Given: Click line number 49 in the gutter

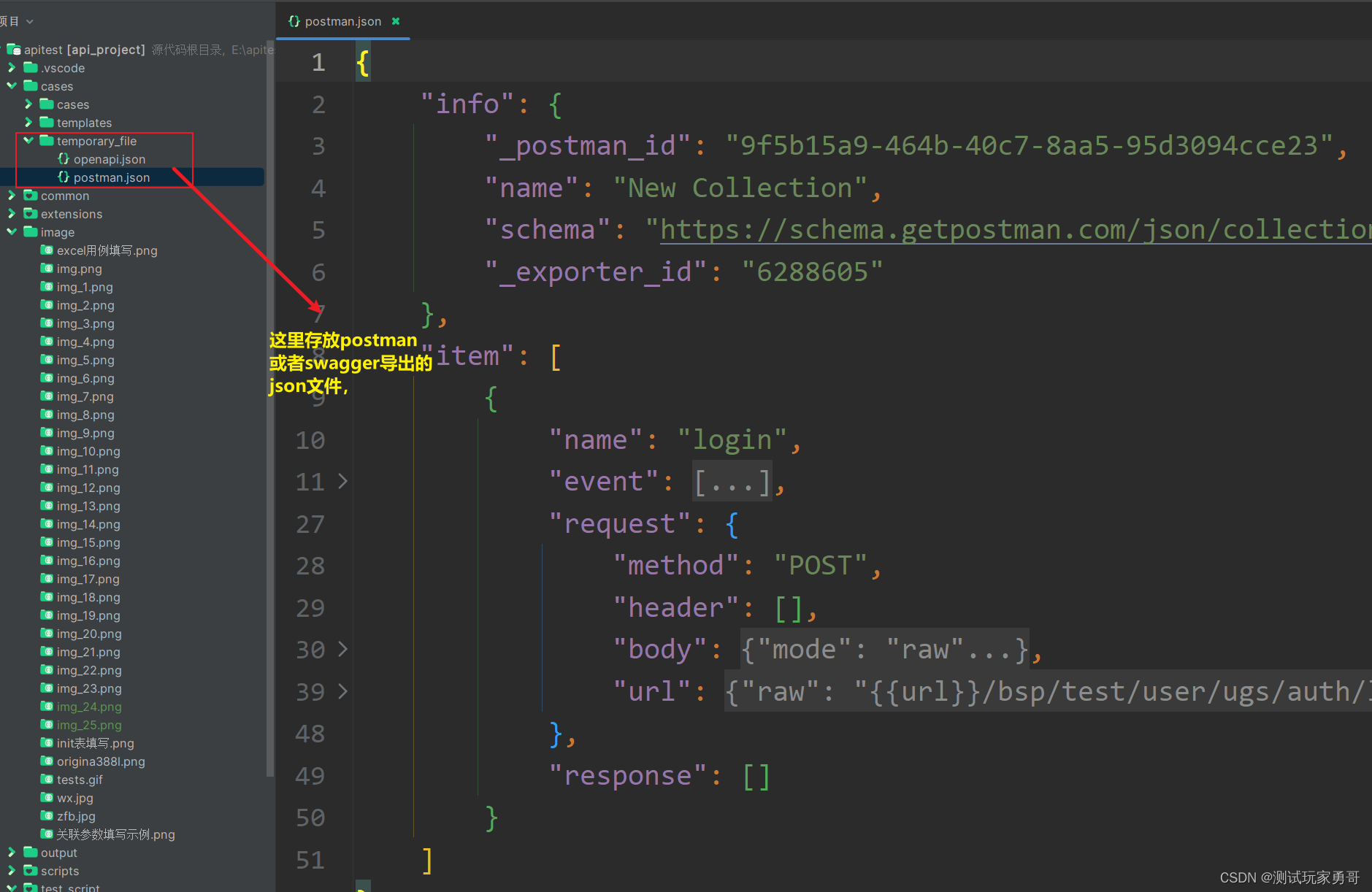Looking at the screenshot, I should (x=310, y=776).
